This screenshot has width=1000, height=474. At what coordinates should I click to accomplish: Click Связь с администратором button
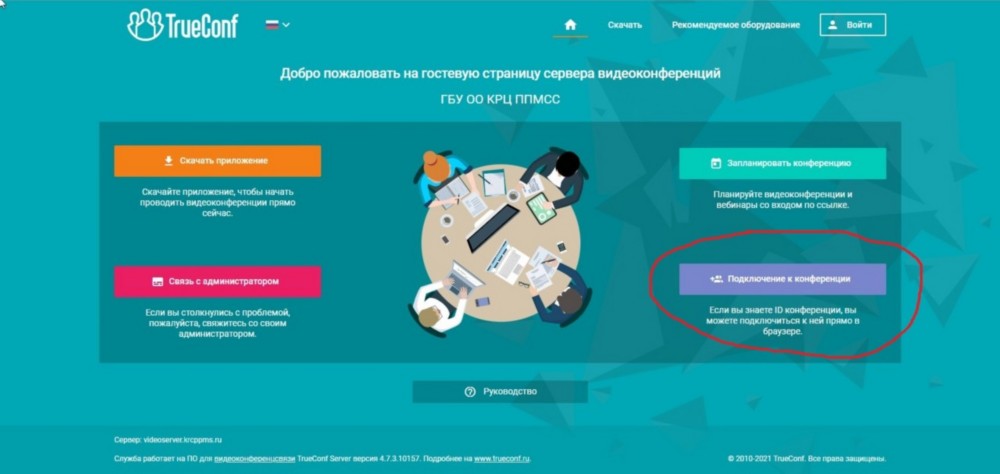click(217, 281)
